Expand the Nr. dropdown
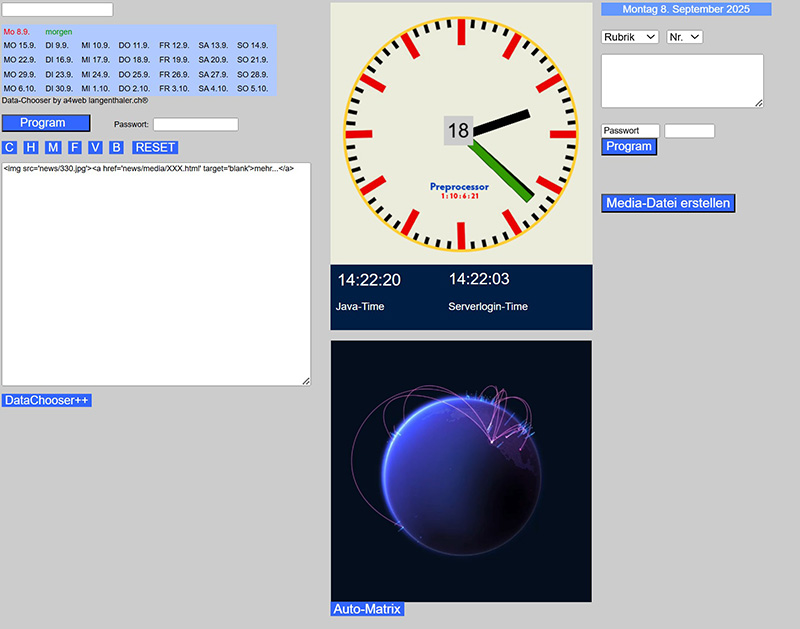 (x=684, y=37)
